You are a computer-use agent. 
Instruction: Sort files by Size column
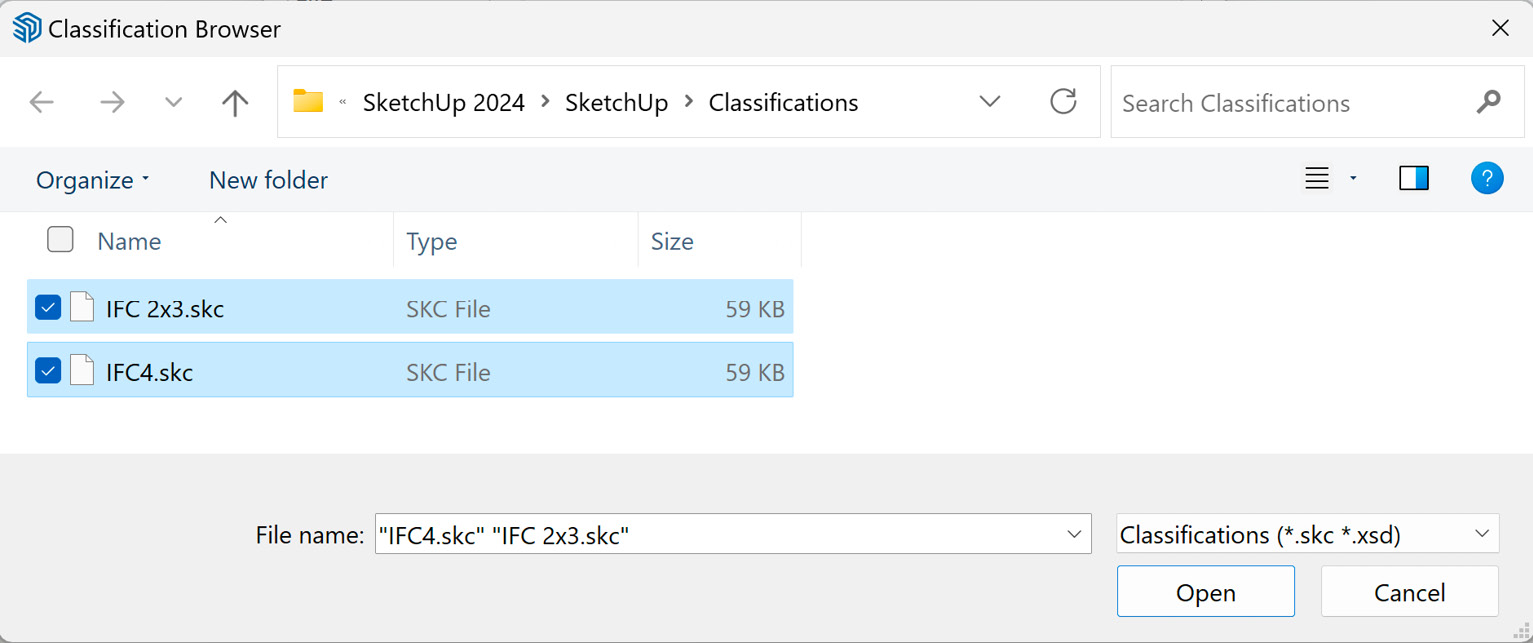pyautogui.click(x=672, y=241)
